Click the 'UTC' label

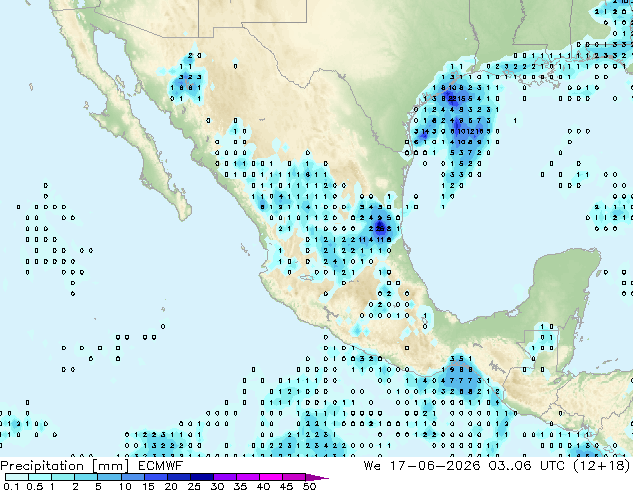tap(553, 465)
